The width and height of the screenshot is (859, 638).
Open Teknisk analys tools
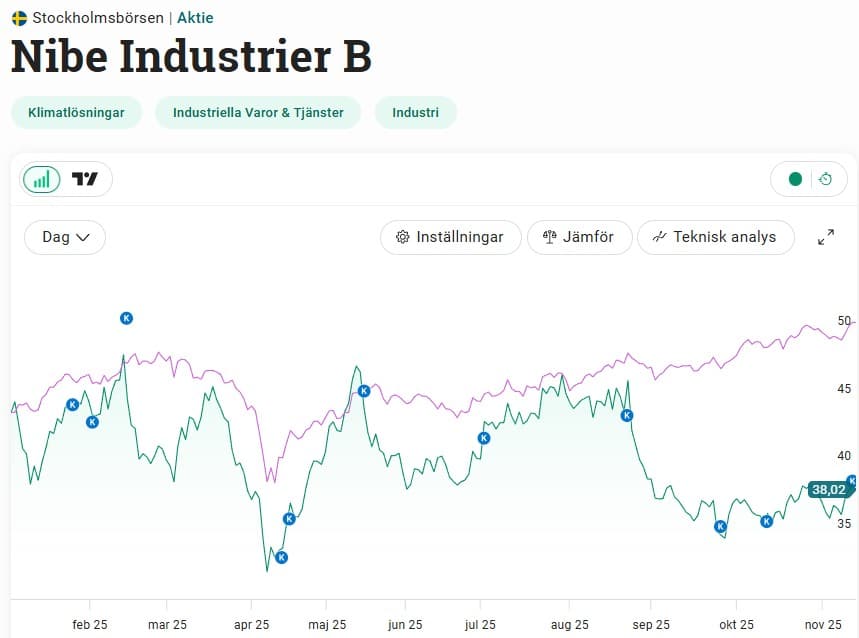[x=715, y=238]
